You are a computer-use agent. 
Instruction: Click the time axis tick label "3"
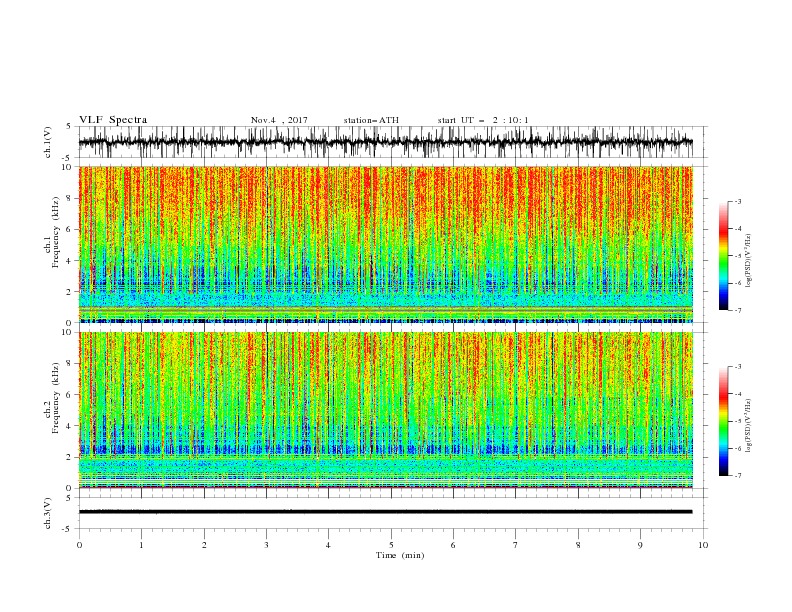pos(266,545)
